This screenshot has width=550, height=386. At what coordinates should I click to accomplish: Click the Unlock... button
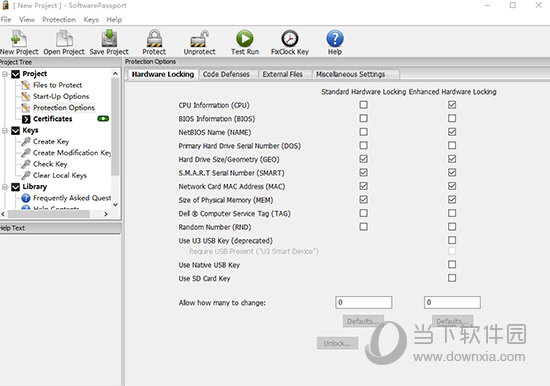coord(337,343)
